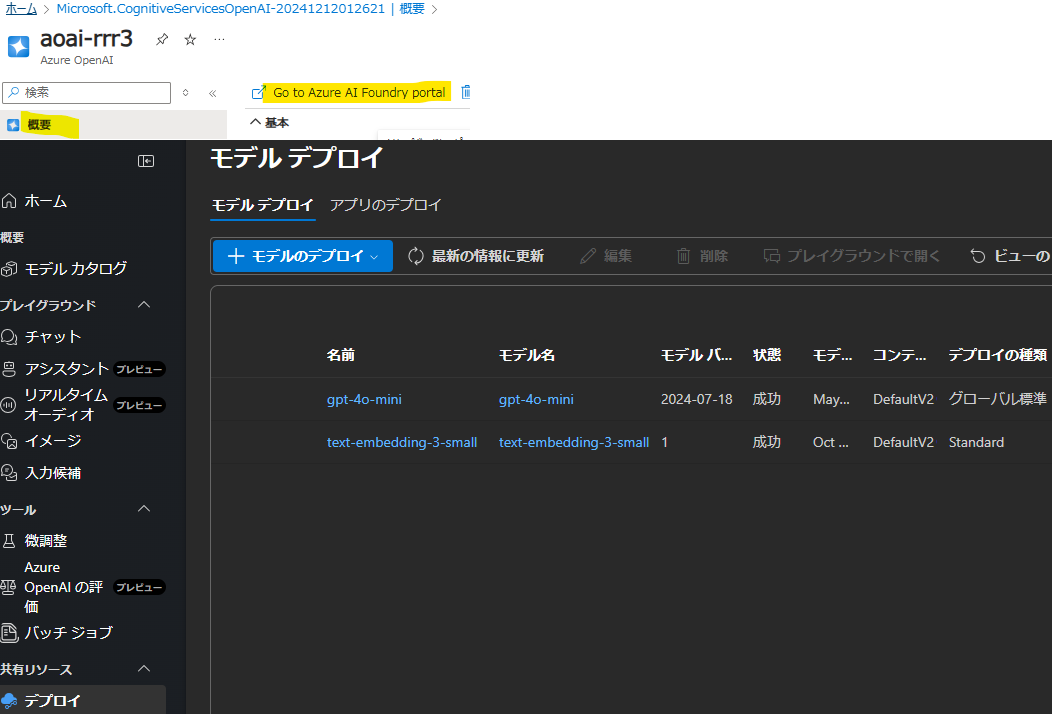Click the open in playground icon
Screen dimensions: 1052x714
click(772, 256)
